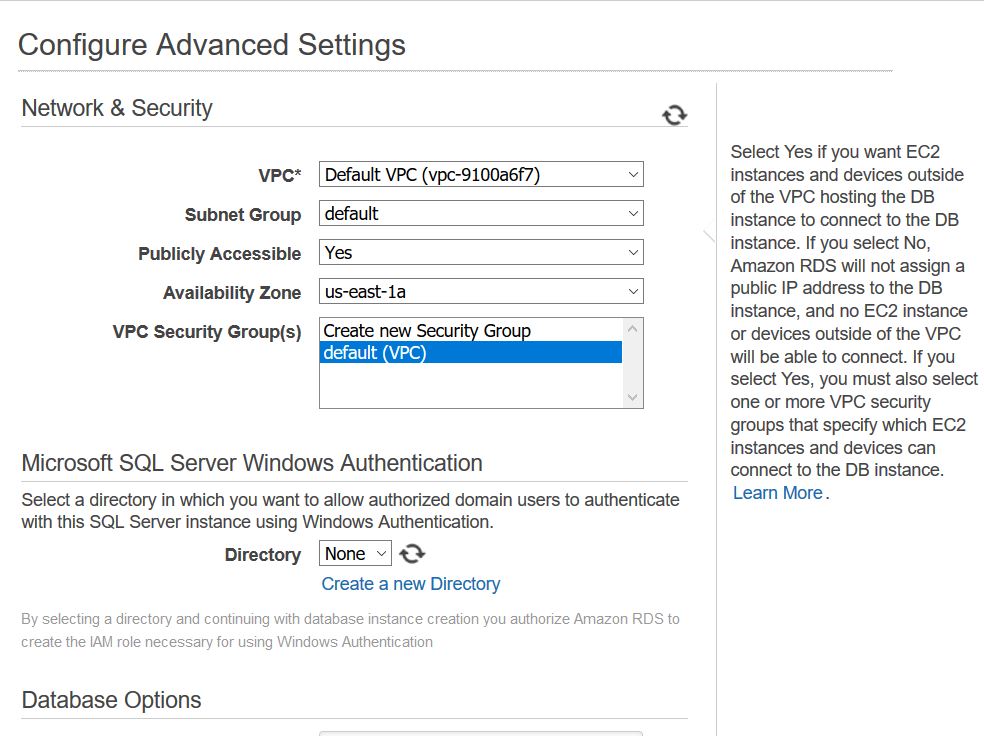The image size is (984, 736).
Task: Open the Learn More link
Action: tap(777, 493)
